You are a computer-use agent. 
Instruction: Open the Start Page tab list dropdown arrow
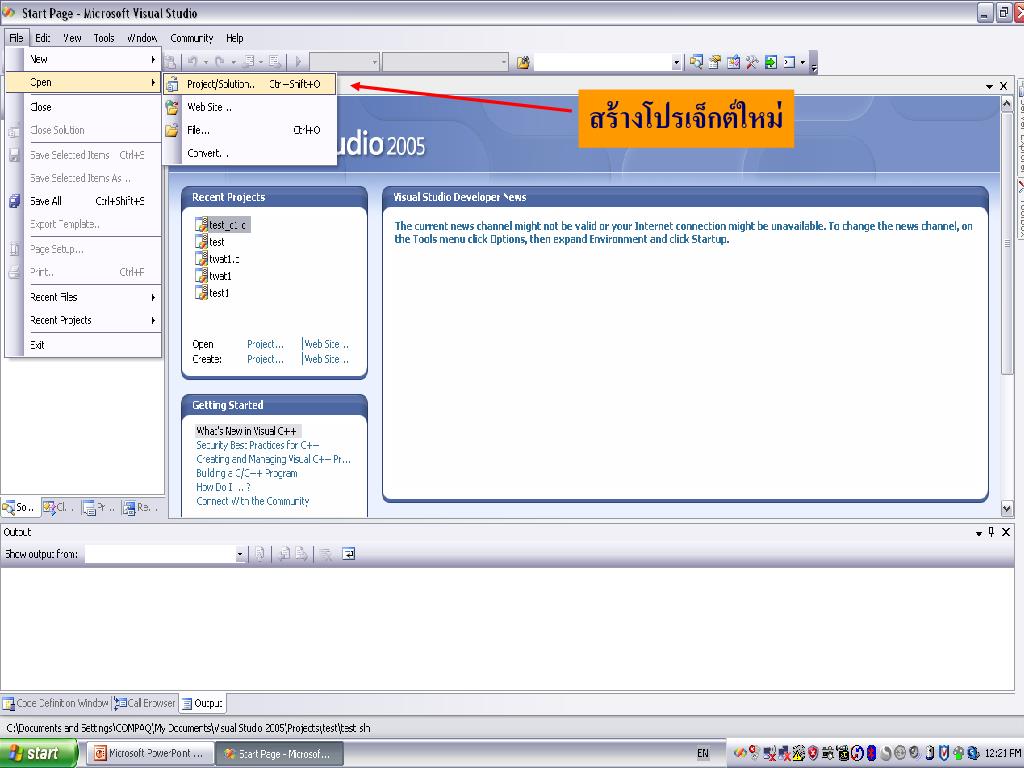click(x=989, y=86)
